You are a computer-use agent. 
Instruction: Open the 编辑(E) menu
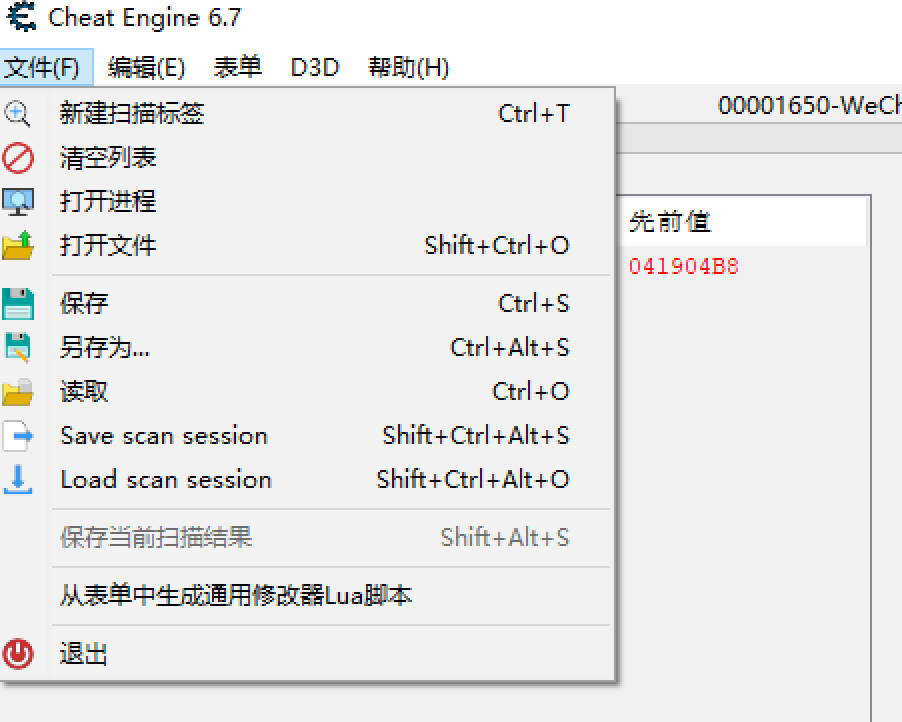point(146,67)
